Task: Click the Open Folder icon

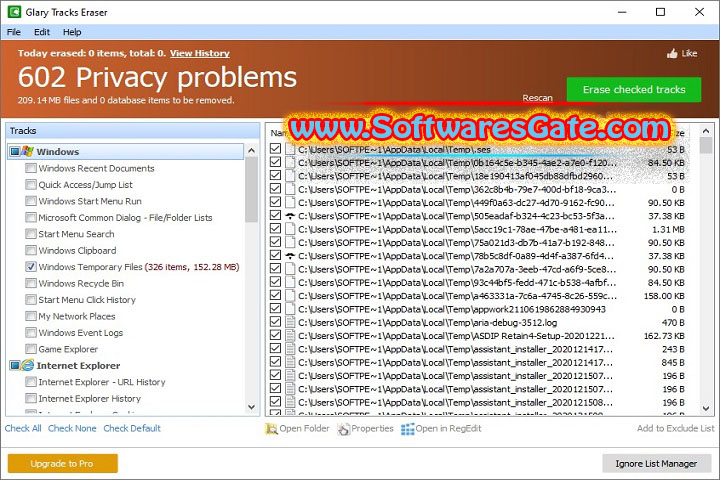Action: point(271,429)
